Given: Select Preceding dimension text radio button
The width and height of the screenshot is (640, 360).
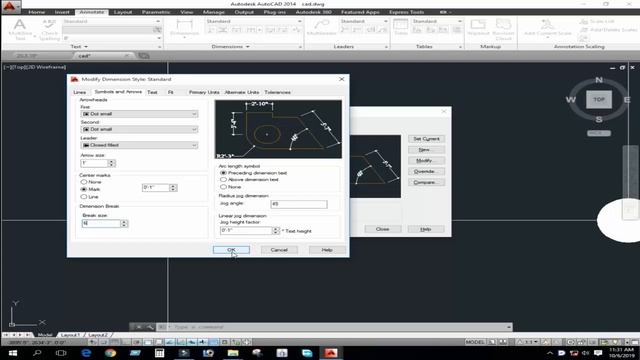Looking at the screenshot, I should click(223, 173).
